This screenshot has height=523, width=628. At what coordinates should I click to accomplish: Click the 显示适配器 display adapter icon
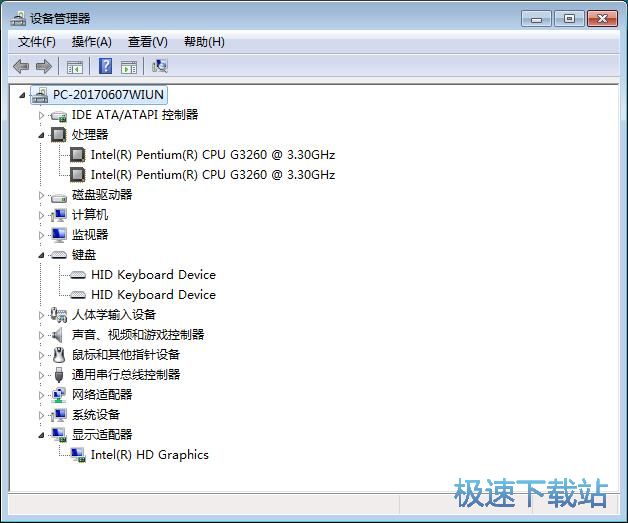[59, 435]
